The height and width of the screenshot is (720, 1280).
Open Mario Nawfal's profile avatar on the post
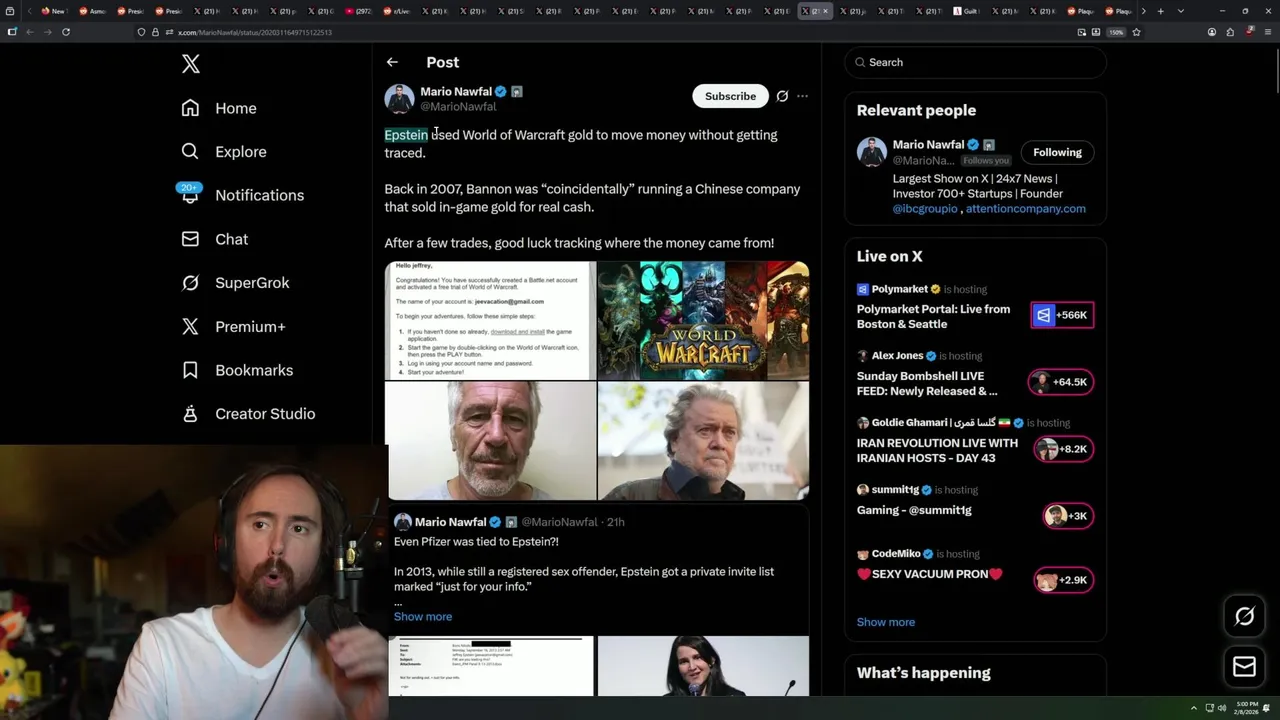click(399, 98)
